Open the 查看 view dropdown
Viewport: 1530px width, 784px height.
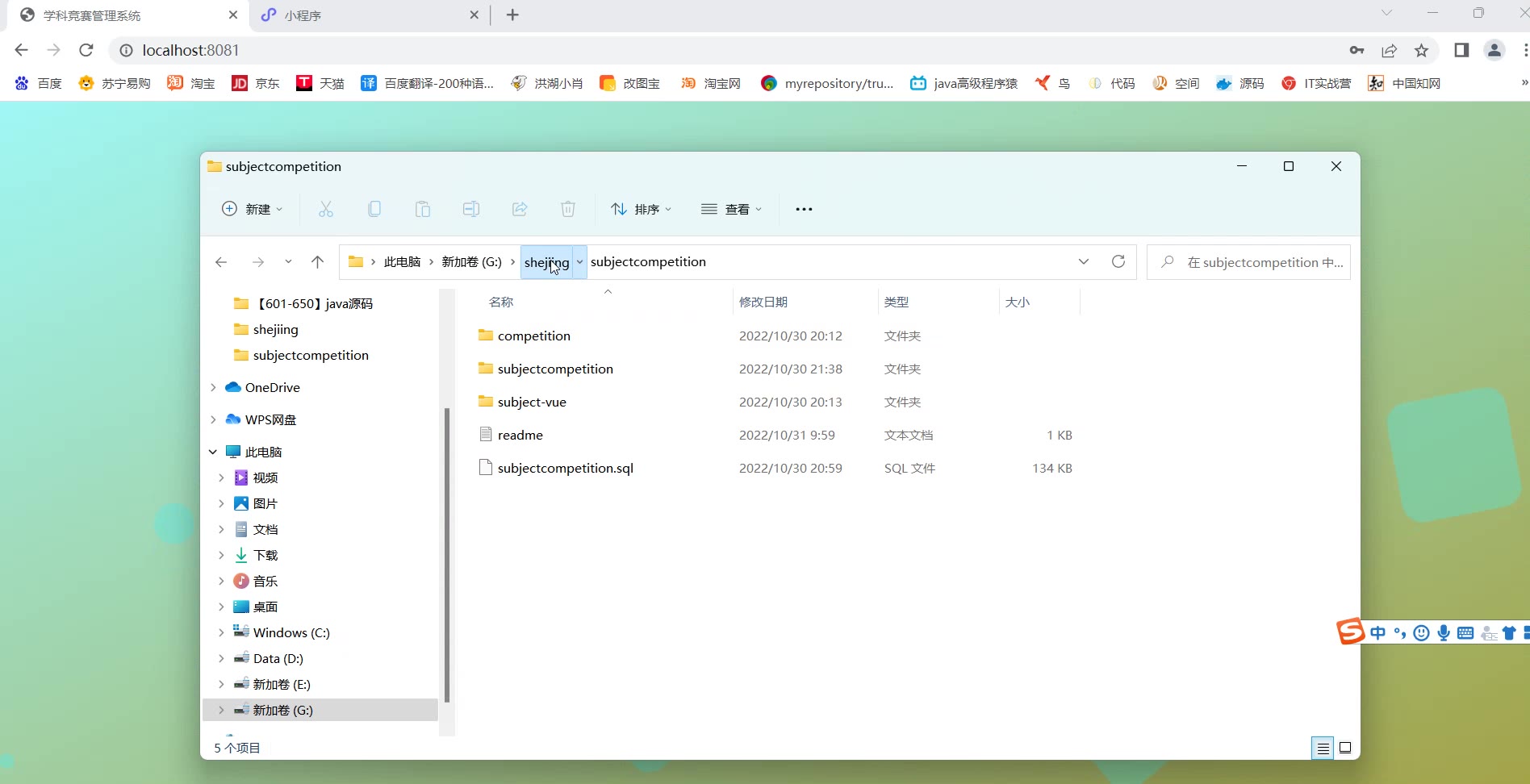[x=732, y=210]
